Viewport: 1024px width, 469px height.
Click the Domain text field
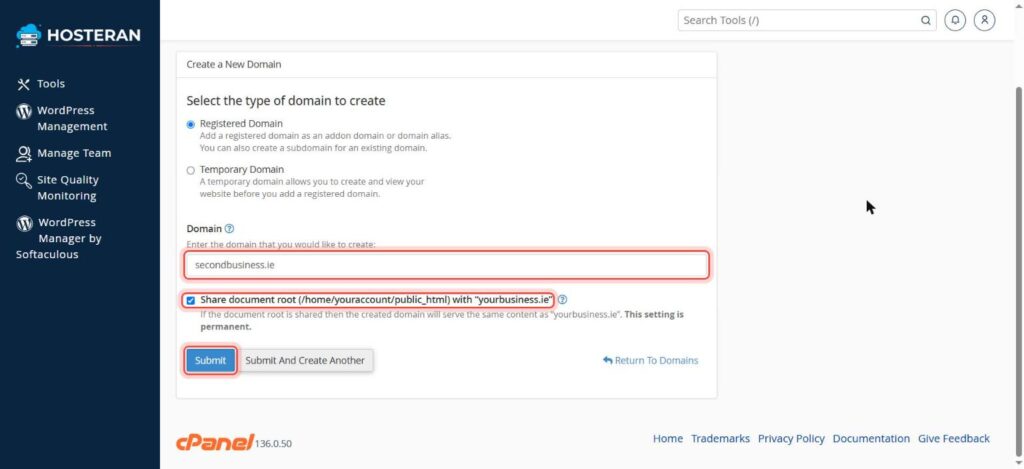coord(447,265)
